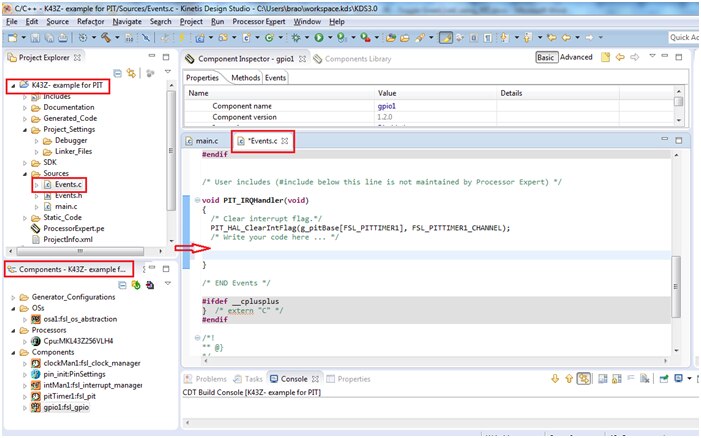This screenshot has height=438, width=701.
Task: Switch Component Inspector to Basic view
Action: (x=546, y=58)
